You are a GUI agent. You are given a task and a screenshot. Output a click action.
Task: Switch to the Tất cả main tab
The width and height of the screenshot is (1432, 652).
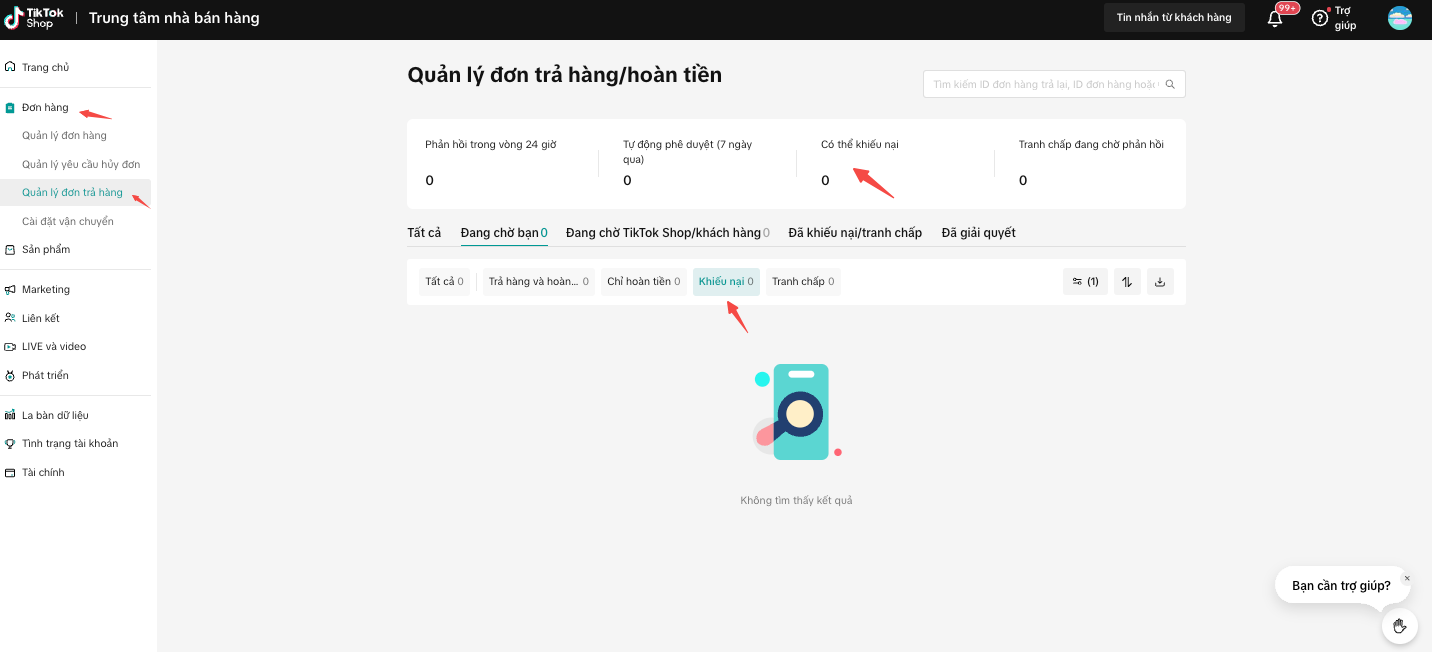pyautogui.click(x=424, y=233)
